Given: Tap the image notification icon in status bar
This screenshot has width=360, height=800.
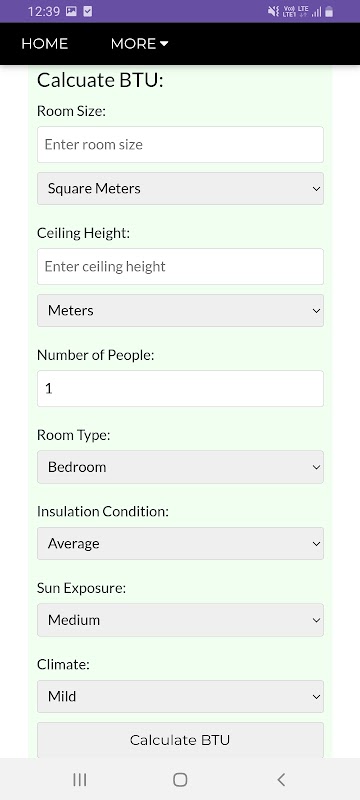Looking at the screenshot, I should pos(71,11).
